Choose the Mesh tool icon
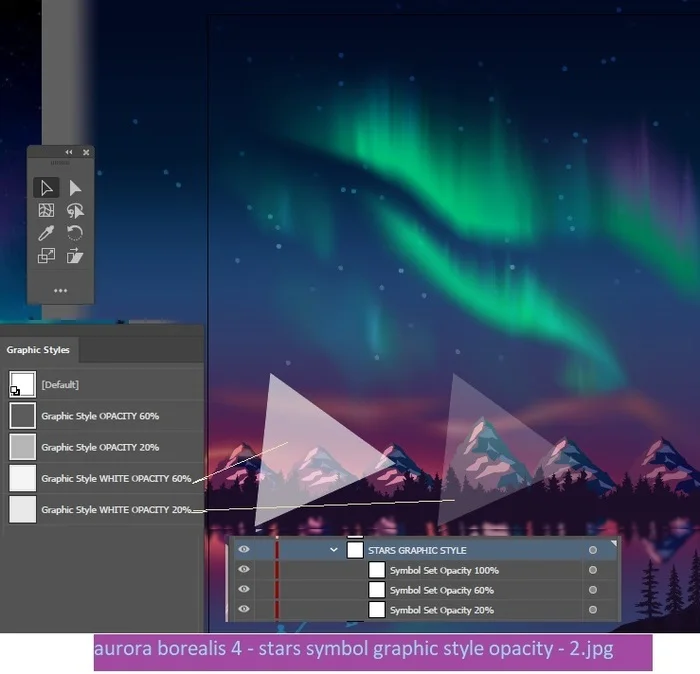Viewport: 700px width, 674px height. (46, 211)
